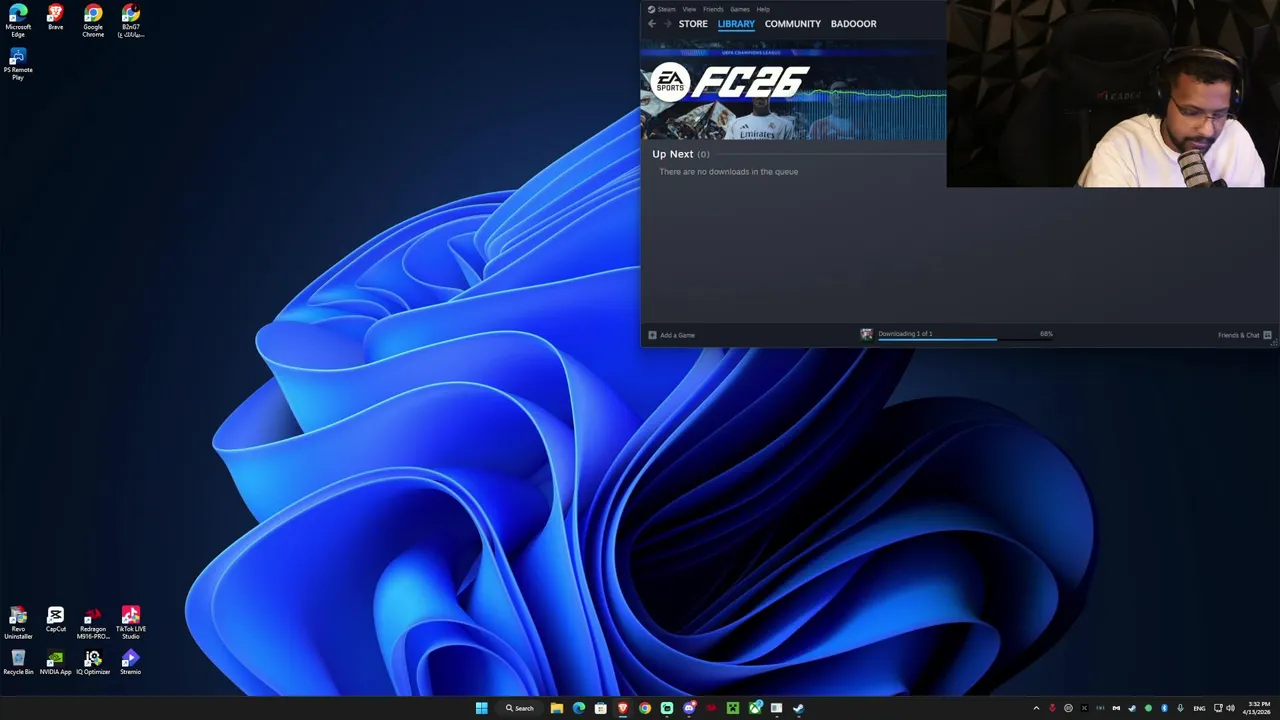
Task: Select CapCut desktop shortcut
Action: (55, 620)
